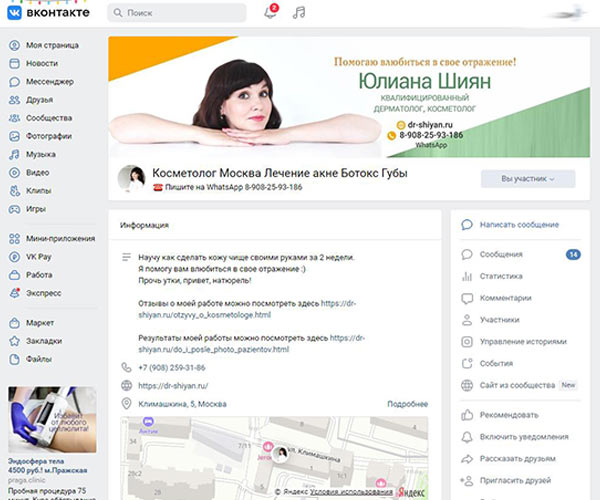Open Друзья icon in sidebar

click(x=14, y=100)
